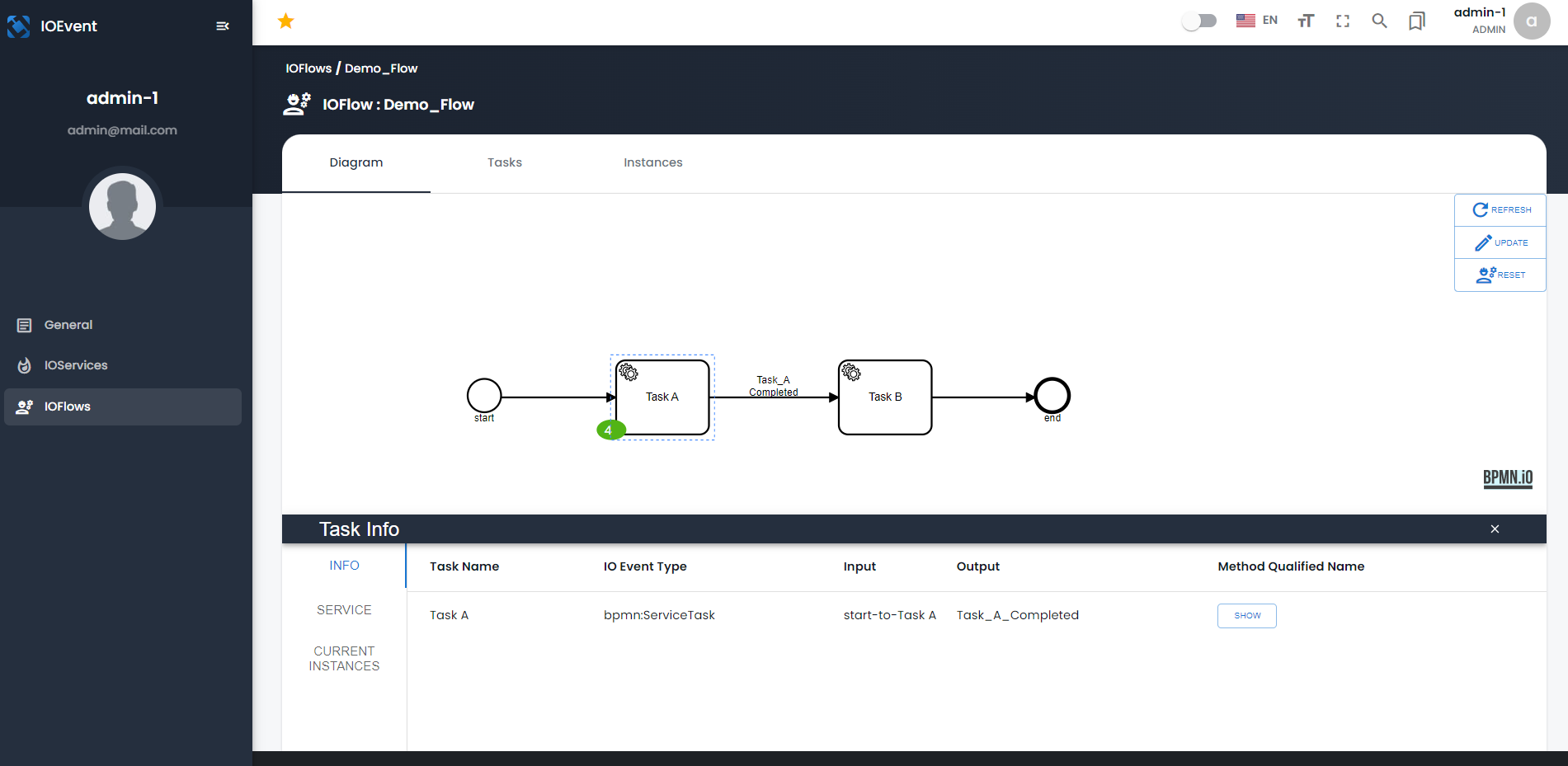Click the Update pencil icon
This screenshot has width=1568, height=766.
tap(1483, 242)
